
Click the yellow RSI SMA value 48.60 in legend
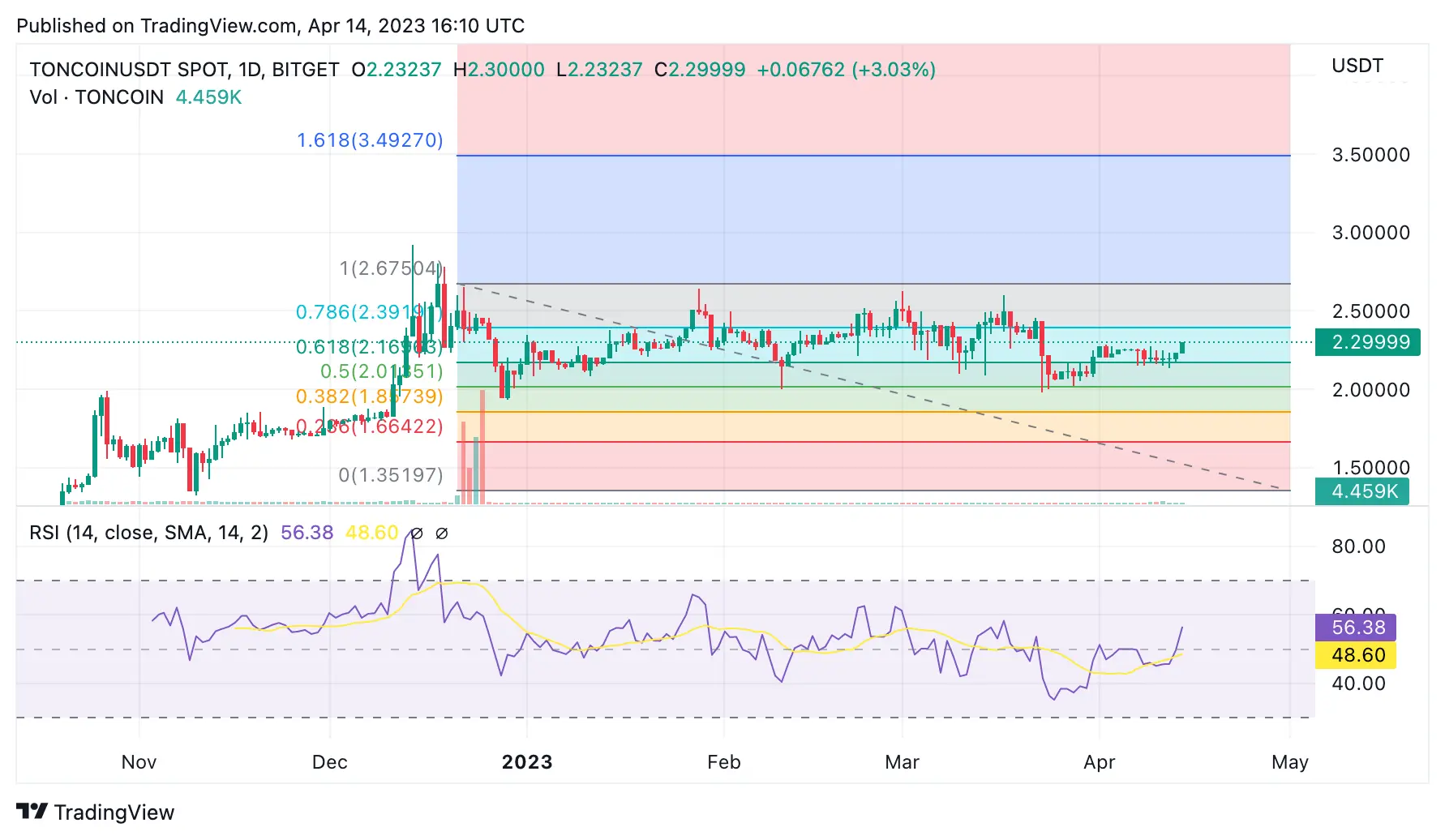pos(371,533)
